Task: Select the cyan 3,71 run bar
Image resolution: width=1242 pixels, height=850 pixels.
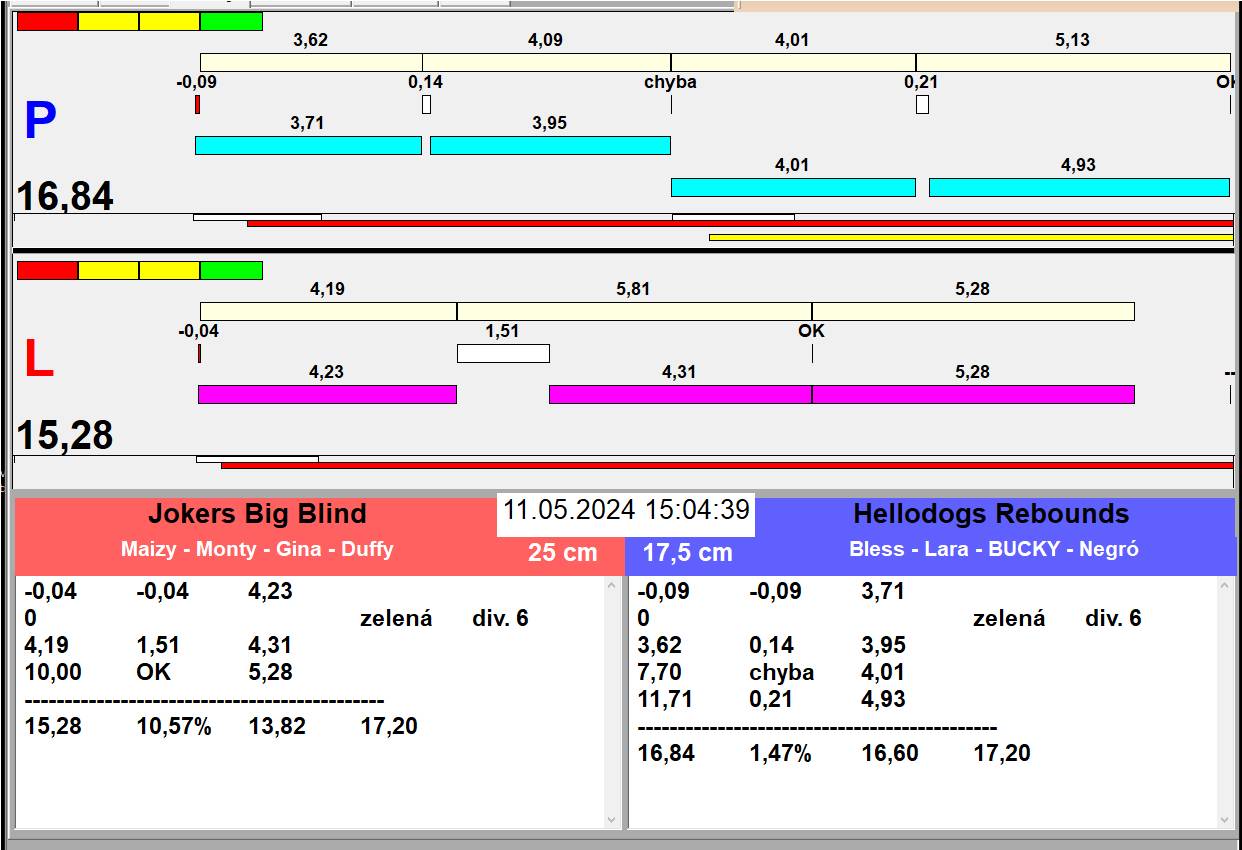Action: (308, 145)
